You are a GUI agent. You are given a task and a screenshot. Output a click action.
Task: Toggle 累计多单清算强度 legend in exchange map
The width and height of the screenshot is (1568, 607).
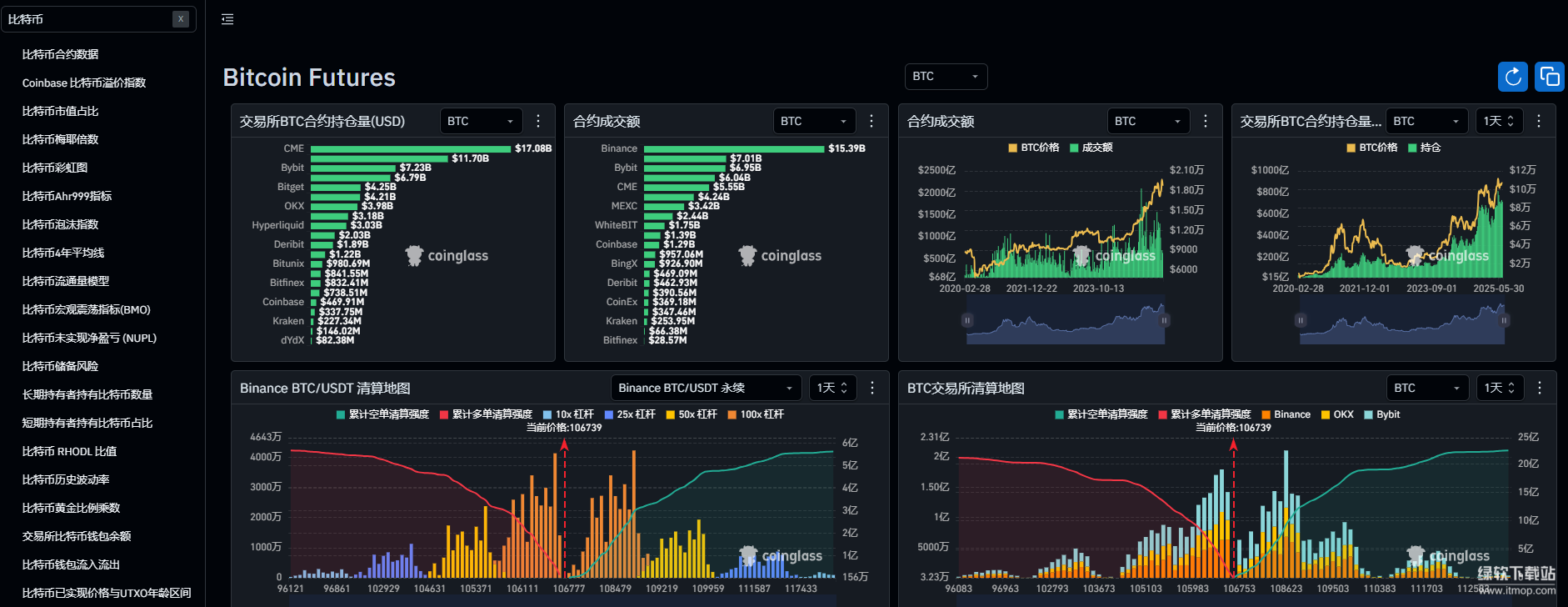(x=1205, y=414)
